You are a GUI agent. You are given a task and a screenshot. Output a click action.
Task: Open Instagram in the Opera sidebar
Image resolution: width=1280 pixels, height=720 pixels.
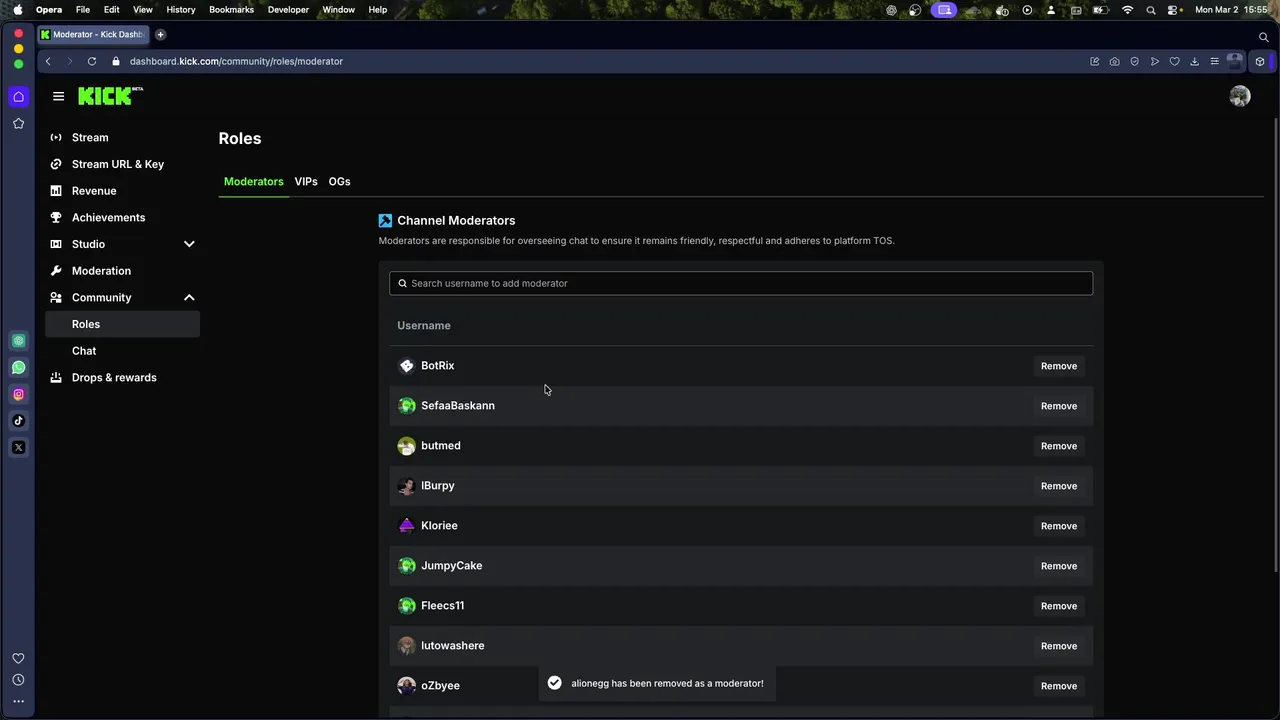(18, 394)
